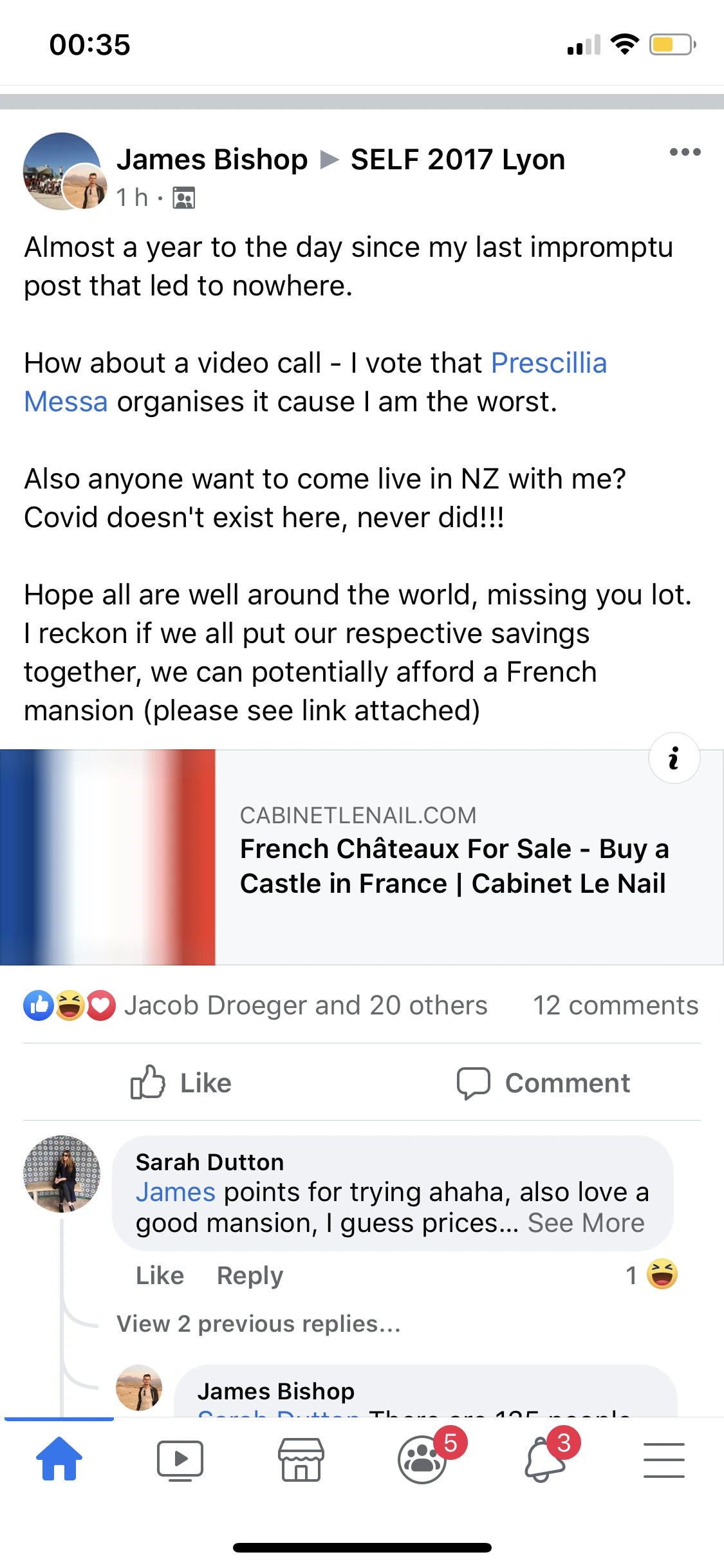Viewport: 724px width, 1568px height.
Task: Open the Groups tab with 5 badge
Action: click(x=423, y=1460)
